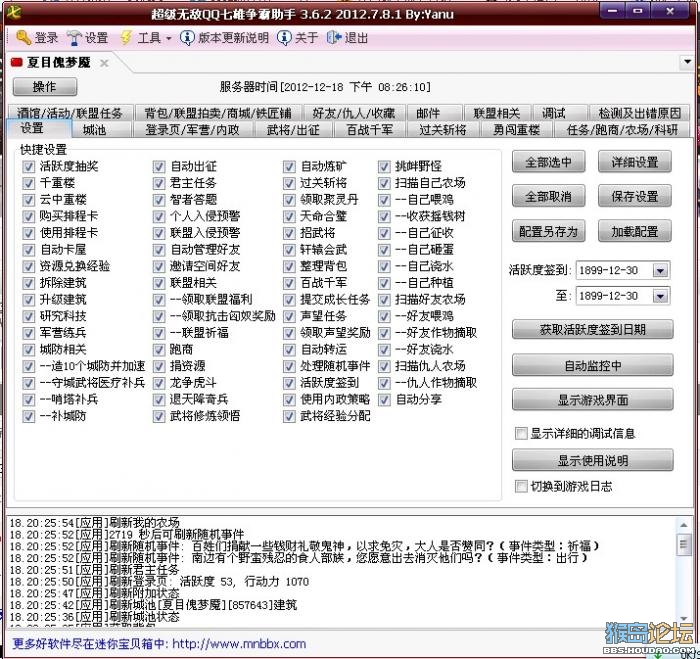Viewport: 700px width, 659px height.
Task: Click 加载配置 button
Action: (635, 231)
